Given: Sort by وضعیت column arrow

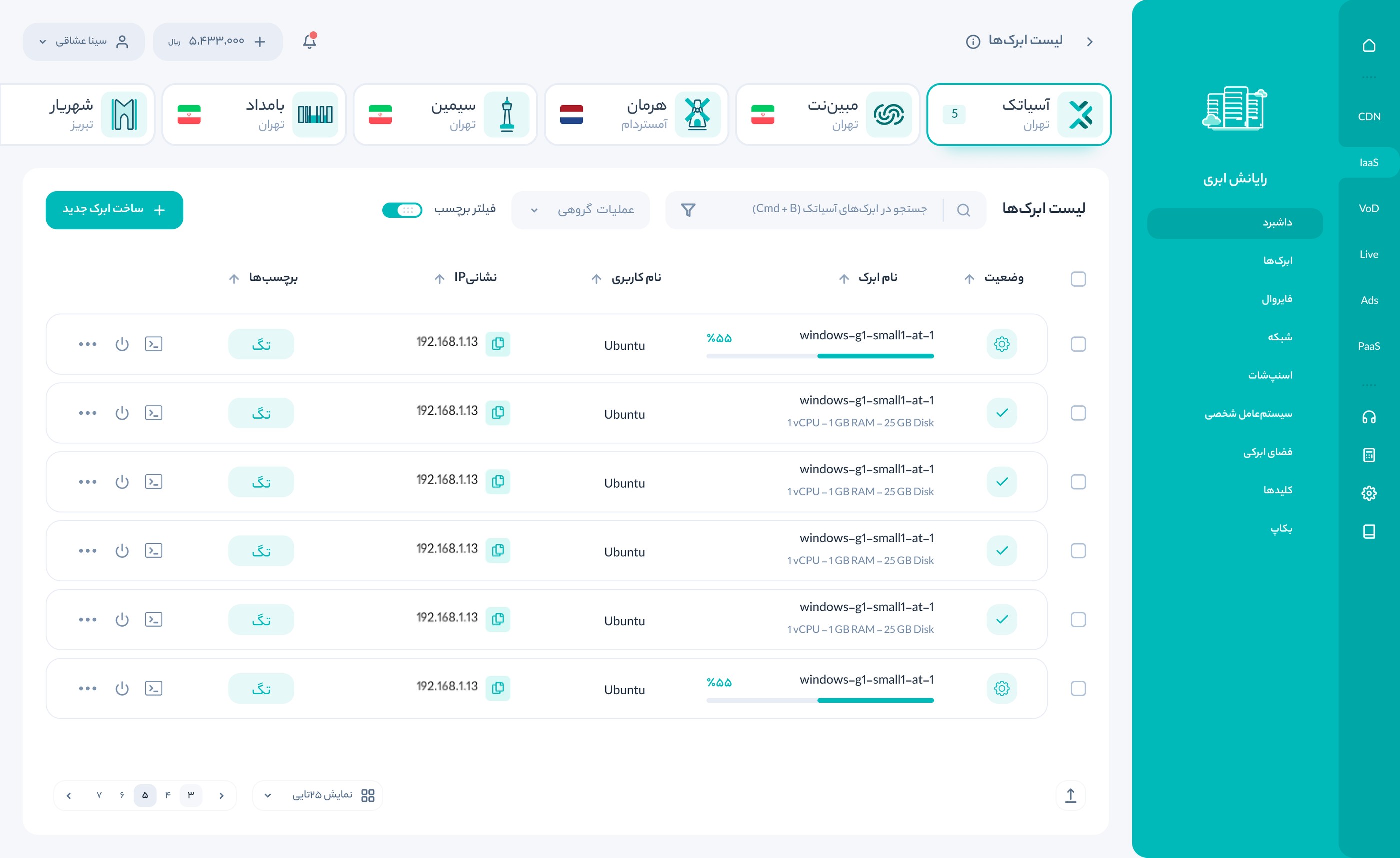Looking at the screenshot, I should tap(969, 279).
